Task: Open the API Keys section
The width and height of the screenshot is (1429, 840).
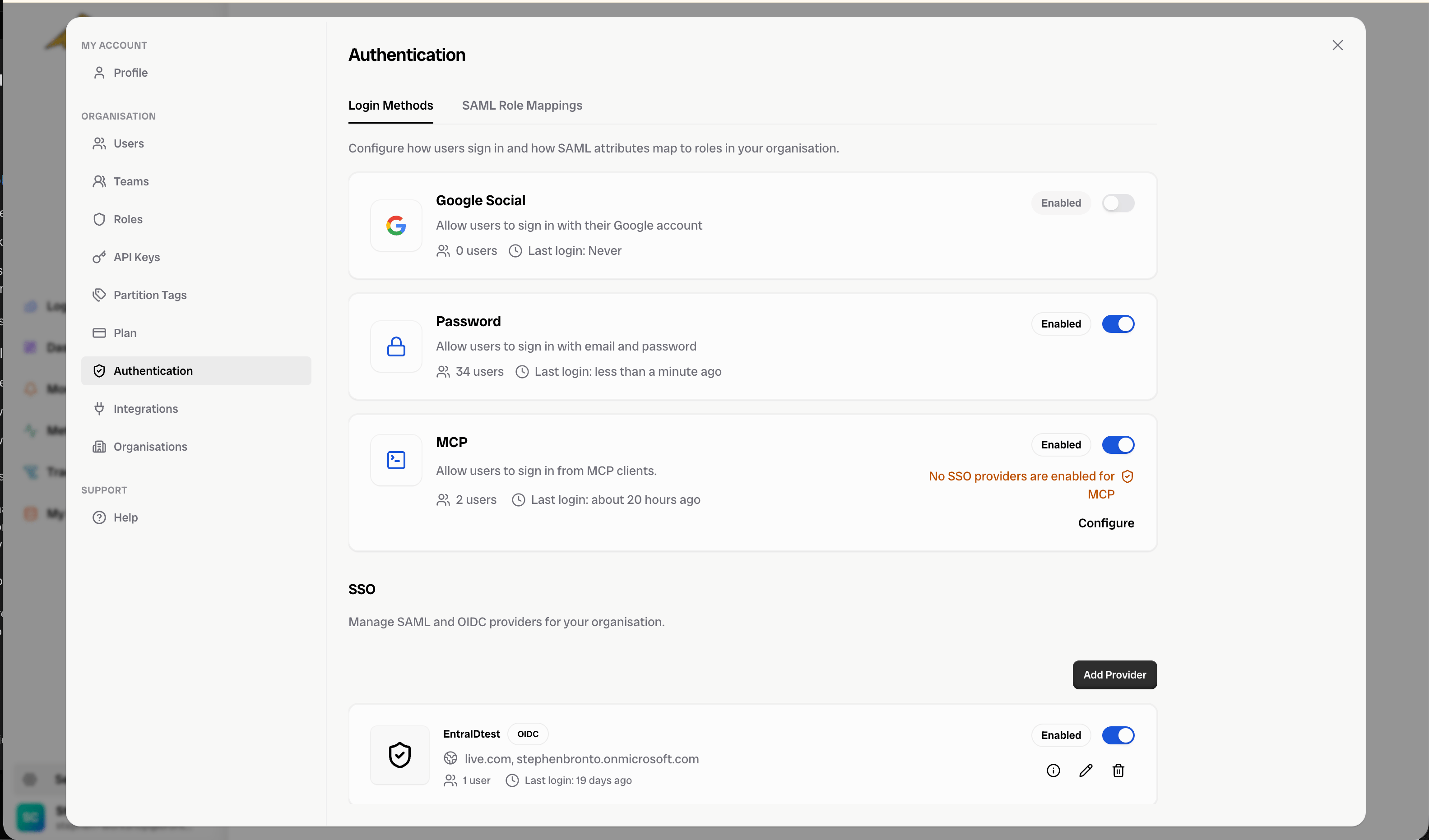Action: [195, 257]
